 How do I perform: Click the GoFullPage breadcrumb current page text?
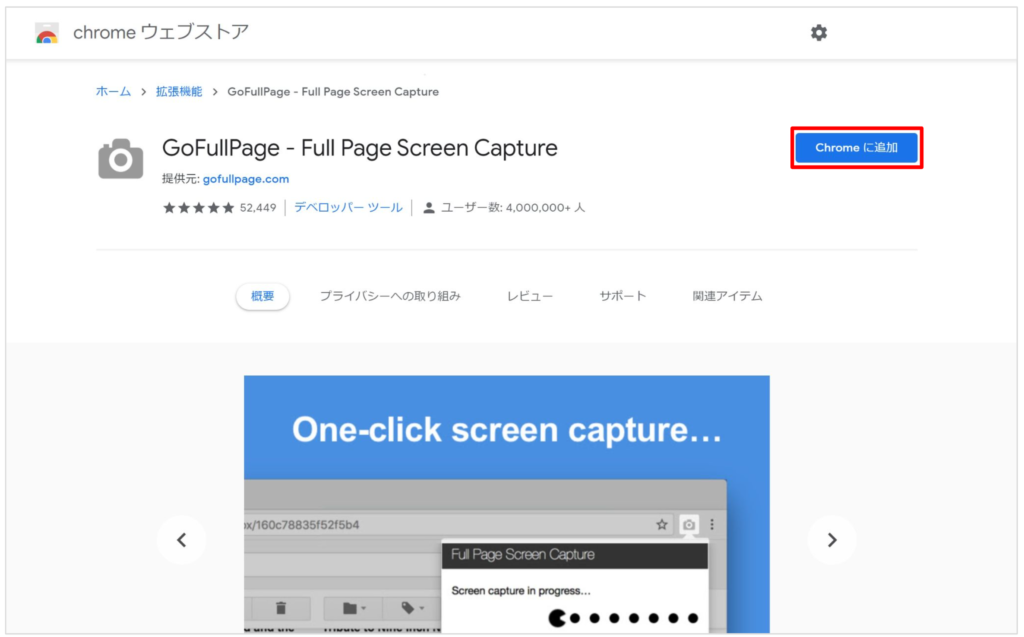coord(333,91)
